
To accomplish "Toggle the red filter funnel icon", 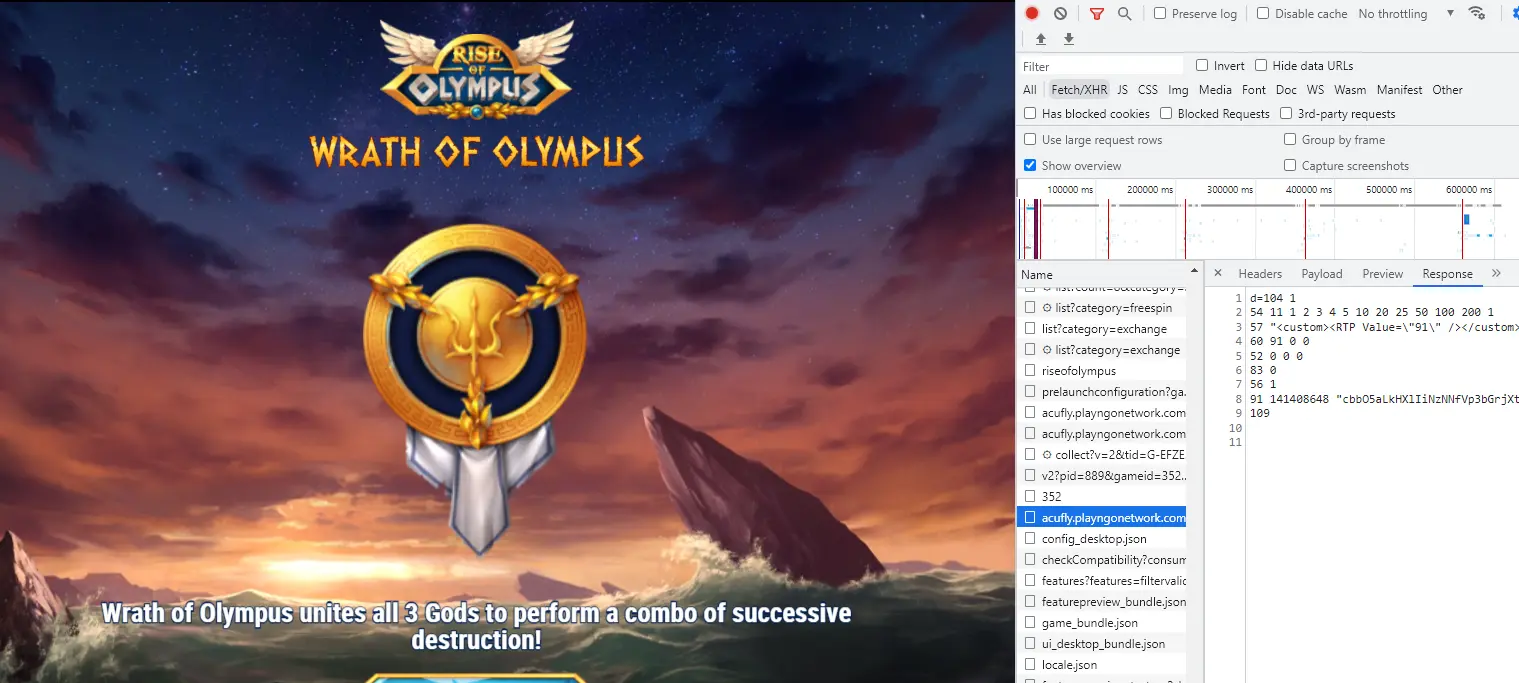I will 1097,14.
